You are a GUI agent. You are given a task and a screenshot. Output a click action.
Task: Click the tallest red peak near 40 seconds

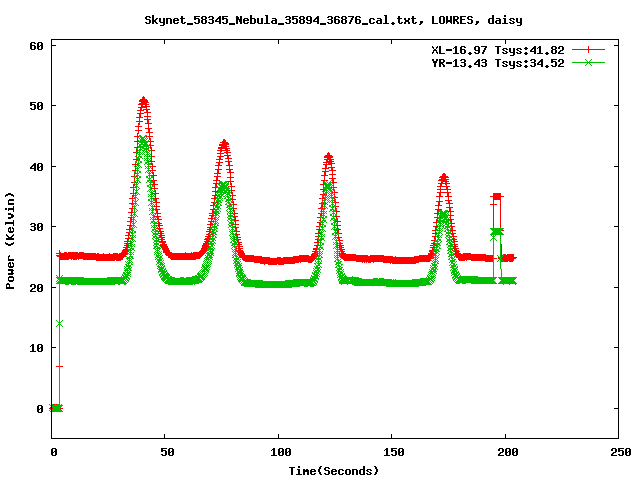click(x=143, y=100)
